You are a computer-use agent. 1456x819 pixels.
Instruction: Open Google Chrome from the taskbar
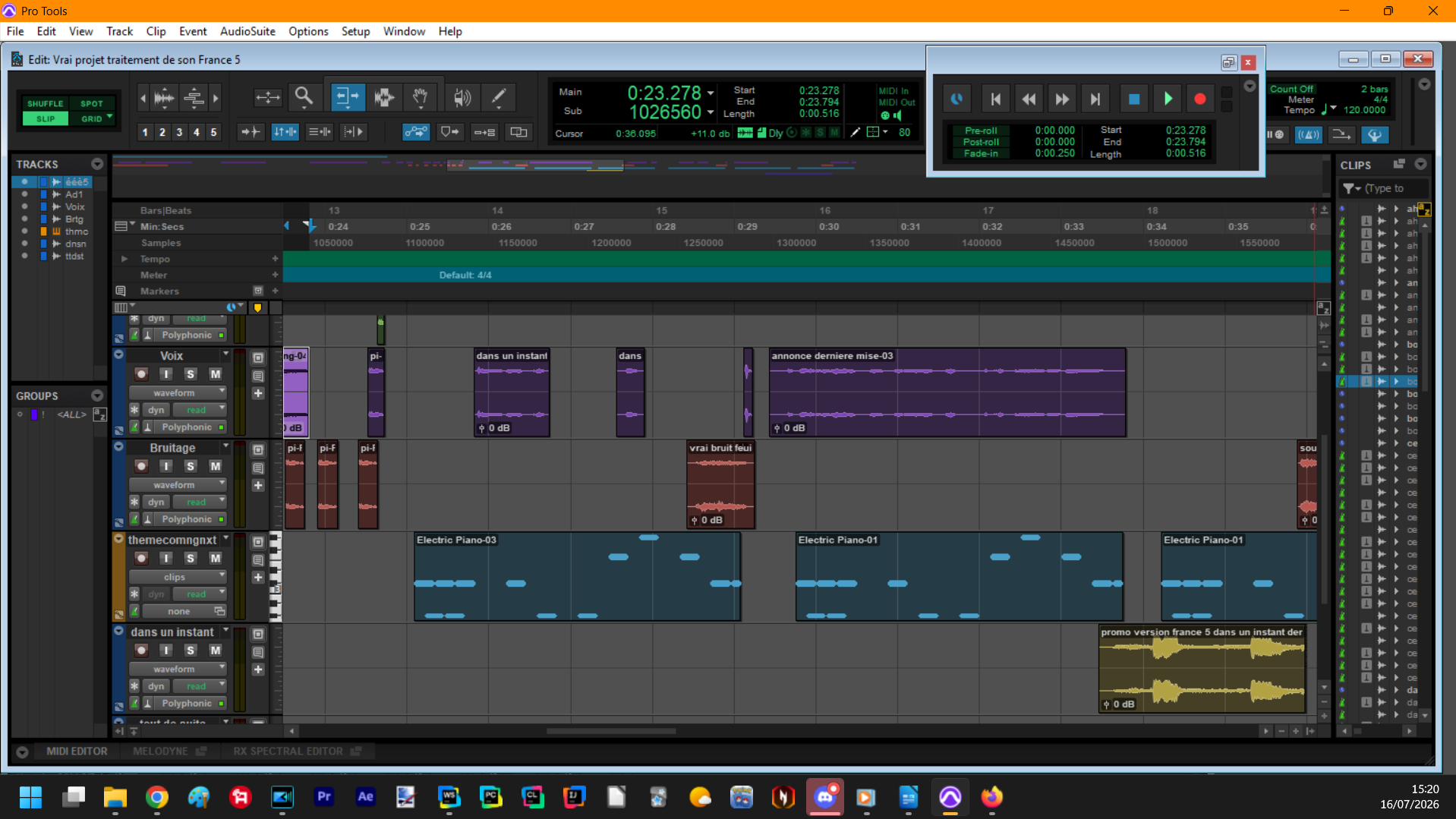(157, 797)
